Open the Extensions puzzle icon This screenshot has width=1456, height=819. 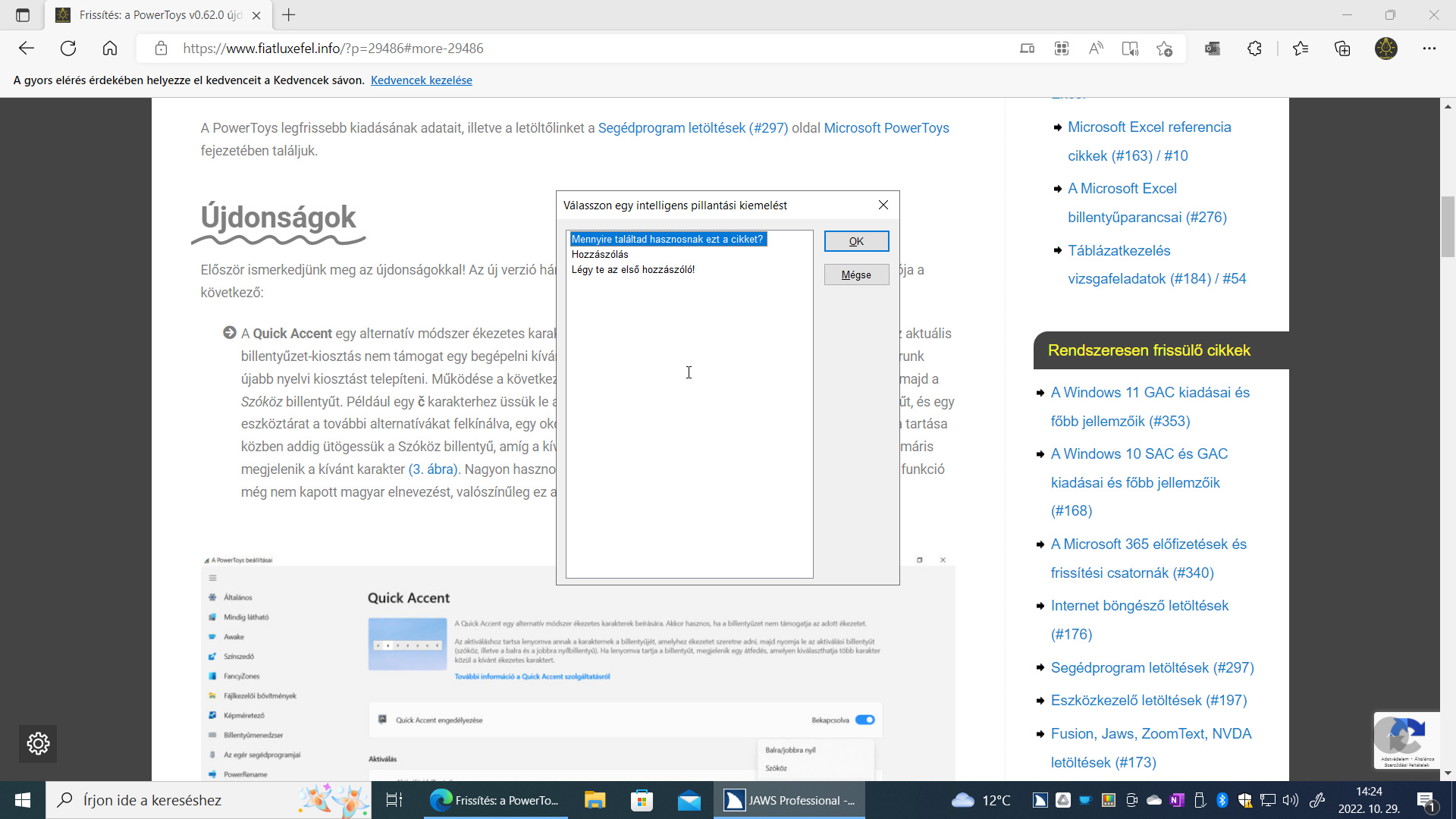tap(1254, 49)
